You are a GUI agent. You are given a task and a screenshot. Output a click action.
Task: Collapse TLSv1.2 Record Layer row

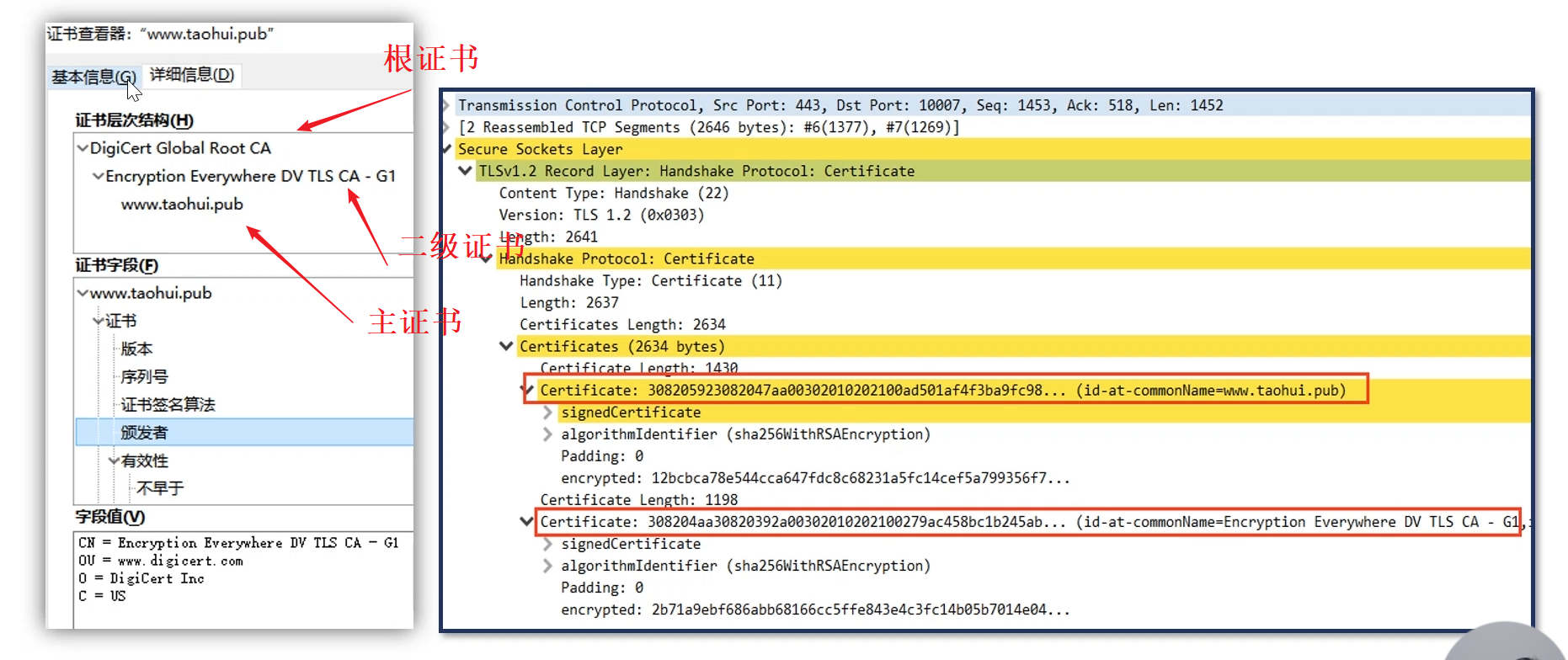point(465,171)
